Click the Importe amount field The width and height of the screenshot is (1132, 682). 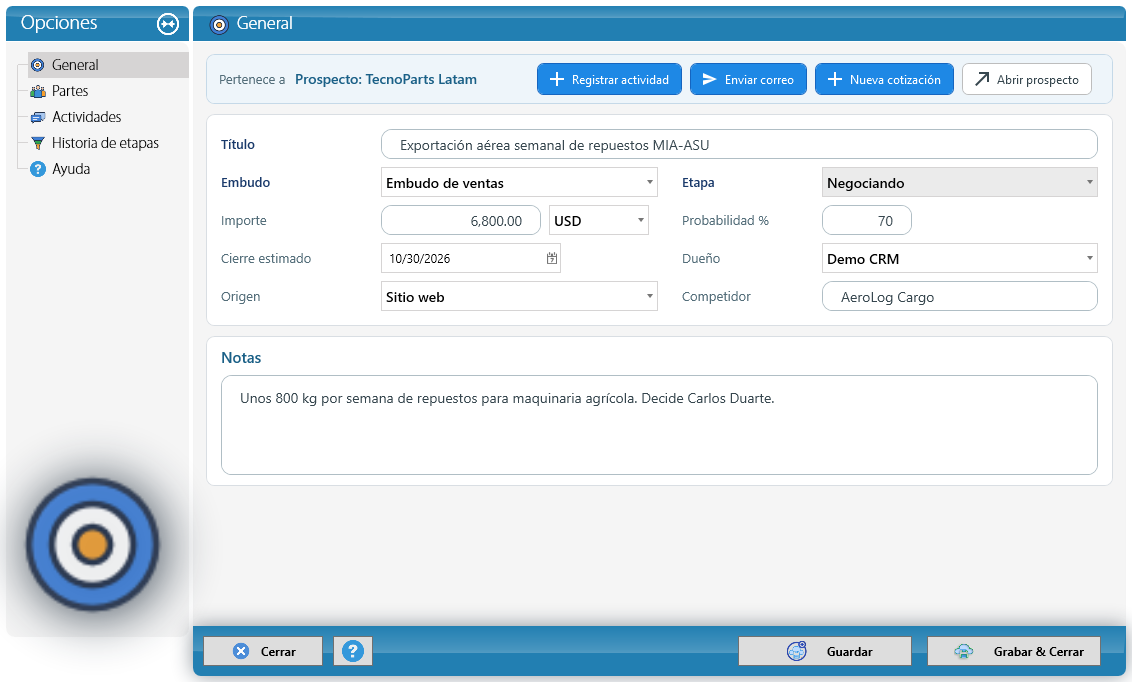tap(461, 221)
